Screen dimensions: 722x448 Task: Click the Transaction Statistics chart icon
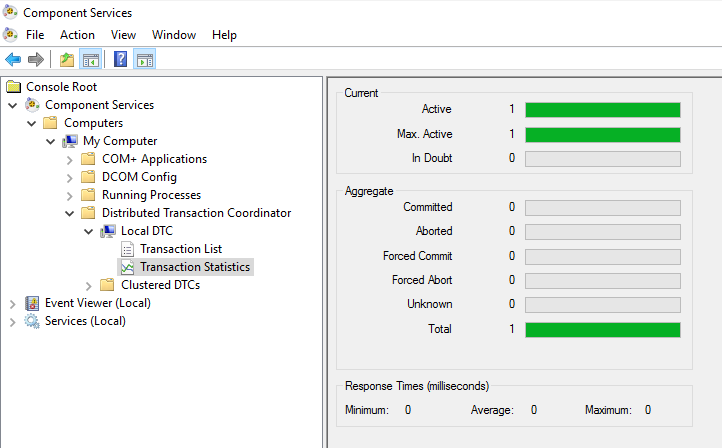(128, 267)
